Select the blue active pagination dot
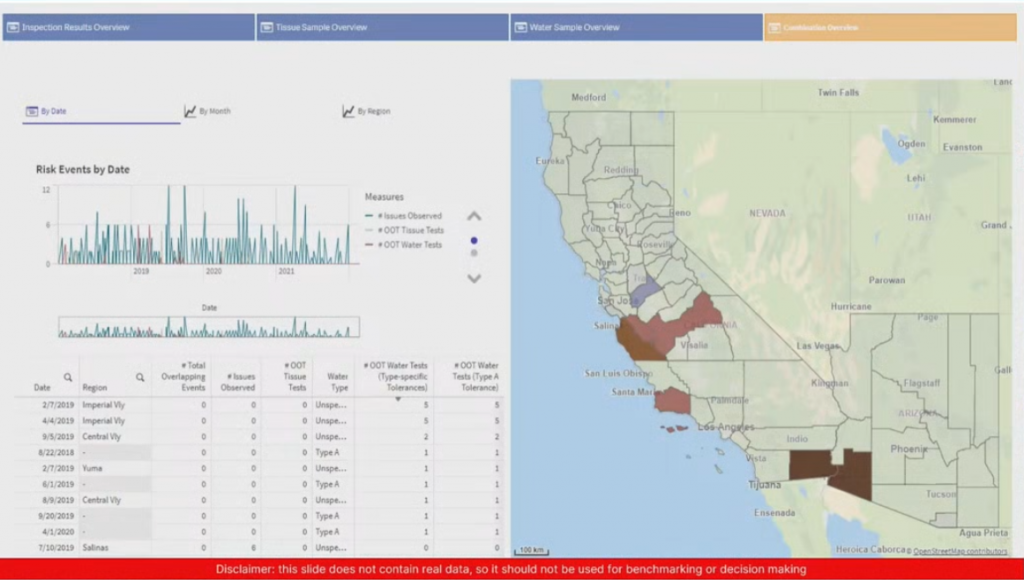 474,241
